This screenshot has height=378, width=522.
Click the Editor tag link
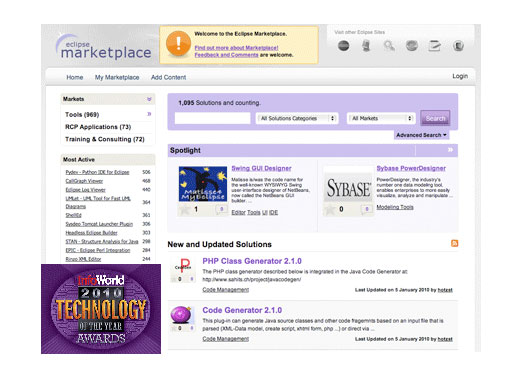pos(238,212)
